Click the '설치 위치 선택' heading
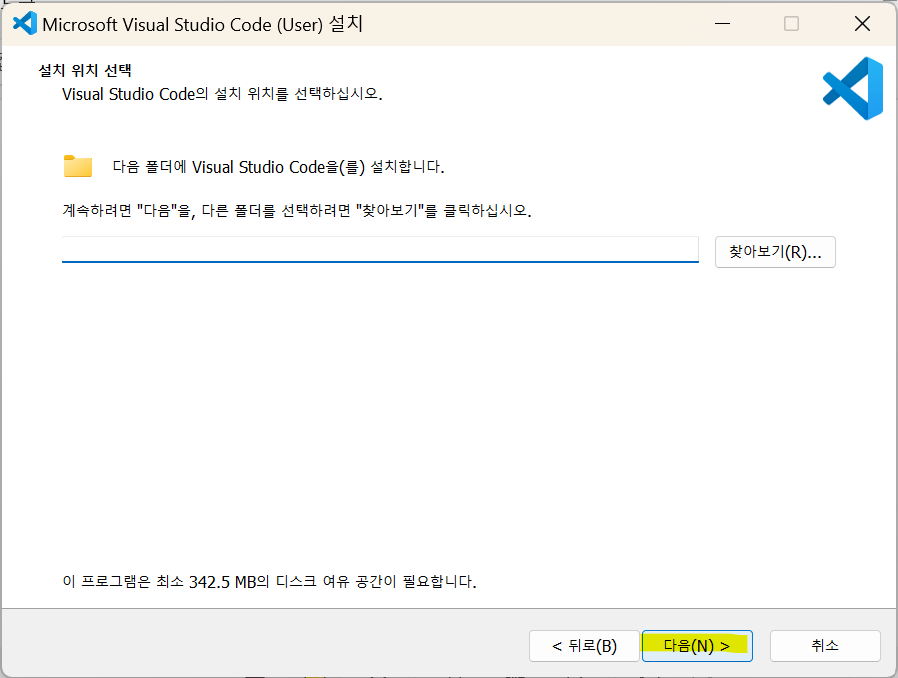The width and height of the screenshot is (898, 678). [x=85, y=70]
